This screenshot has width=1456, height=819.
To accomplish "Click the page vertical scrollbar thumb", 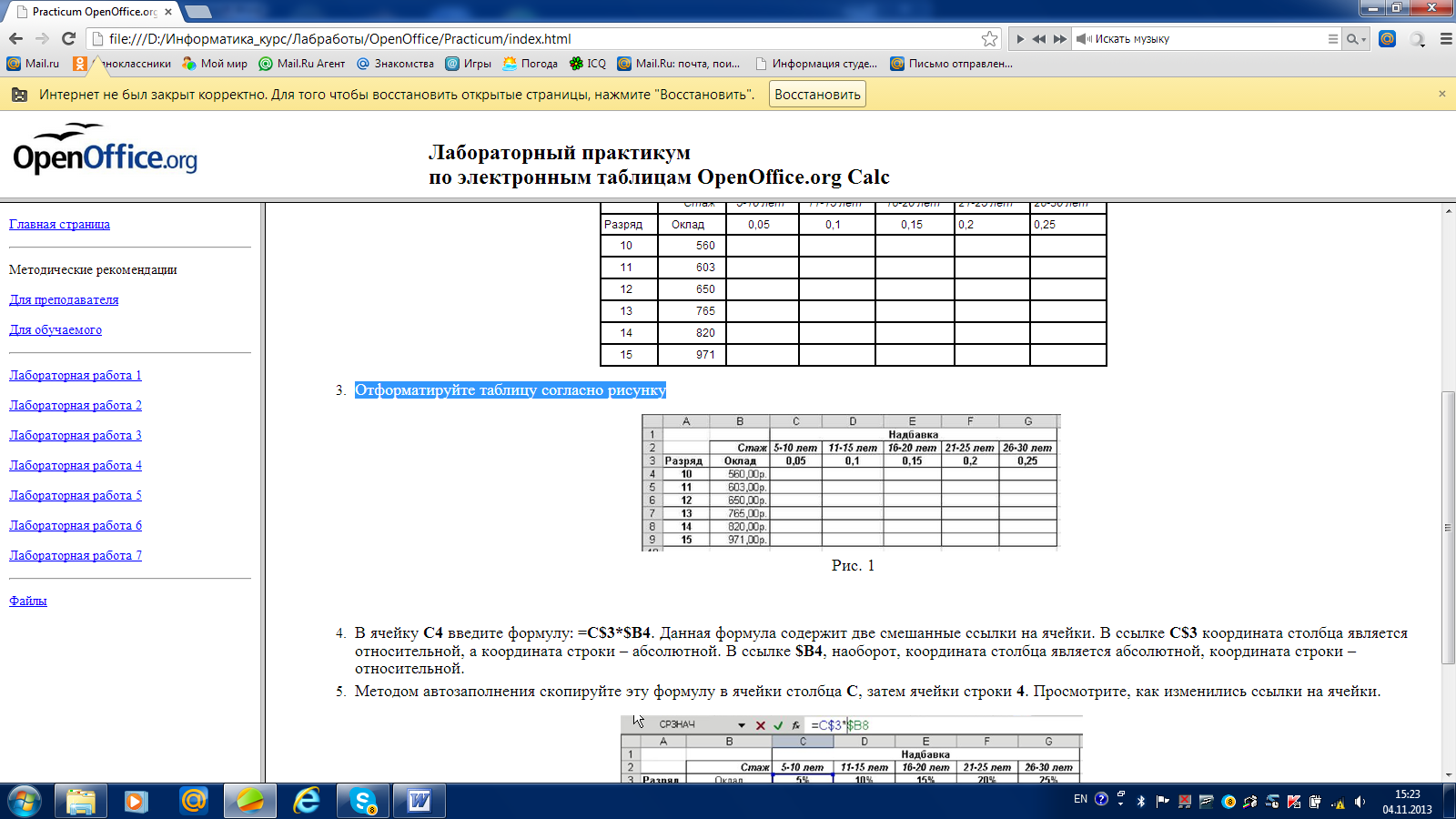I will [x=1448, y=528].
